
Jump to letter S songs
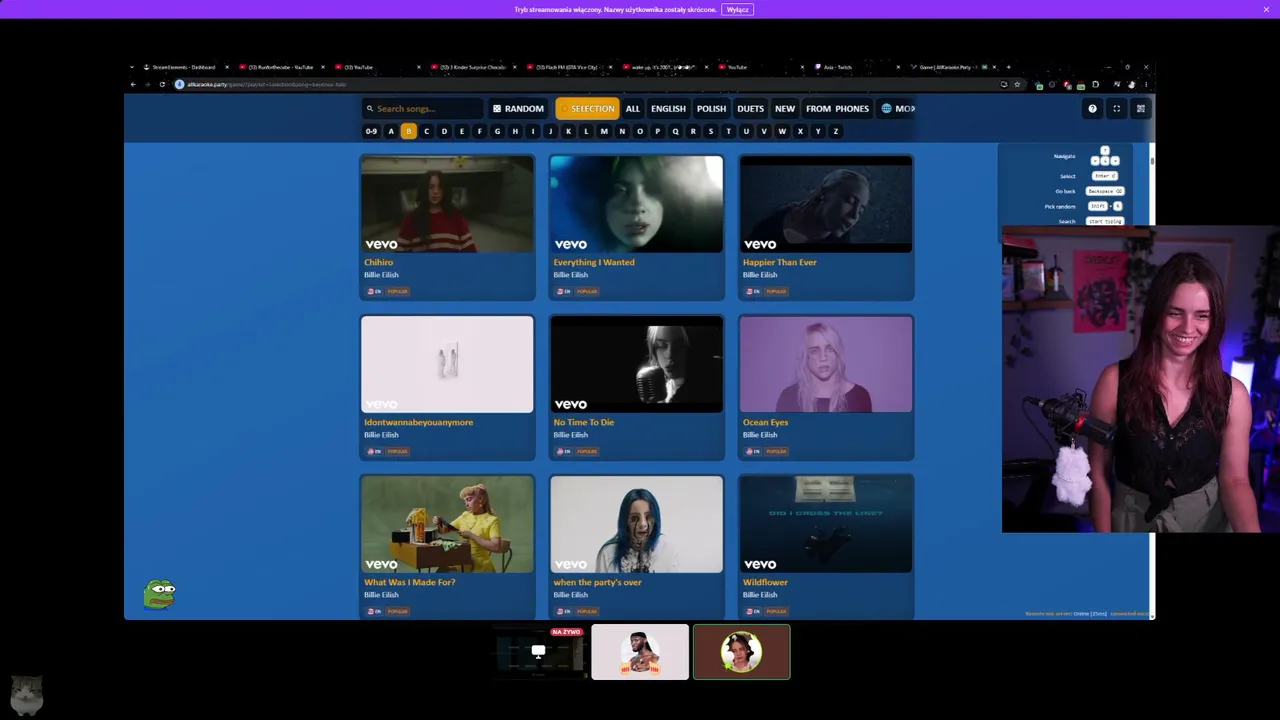711,131
